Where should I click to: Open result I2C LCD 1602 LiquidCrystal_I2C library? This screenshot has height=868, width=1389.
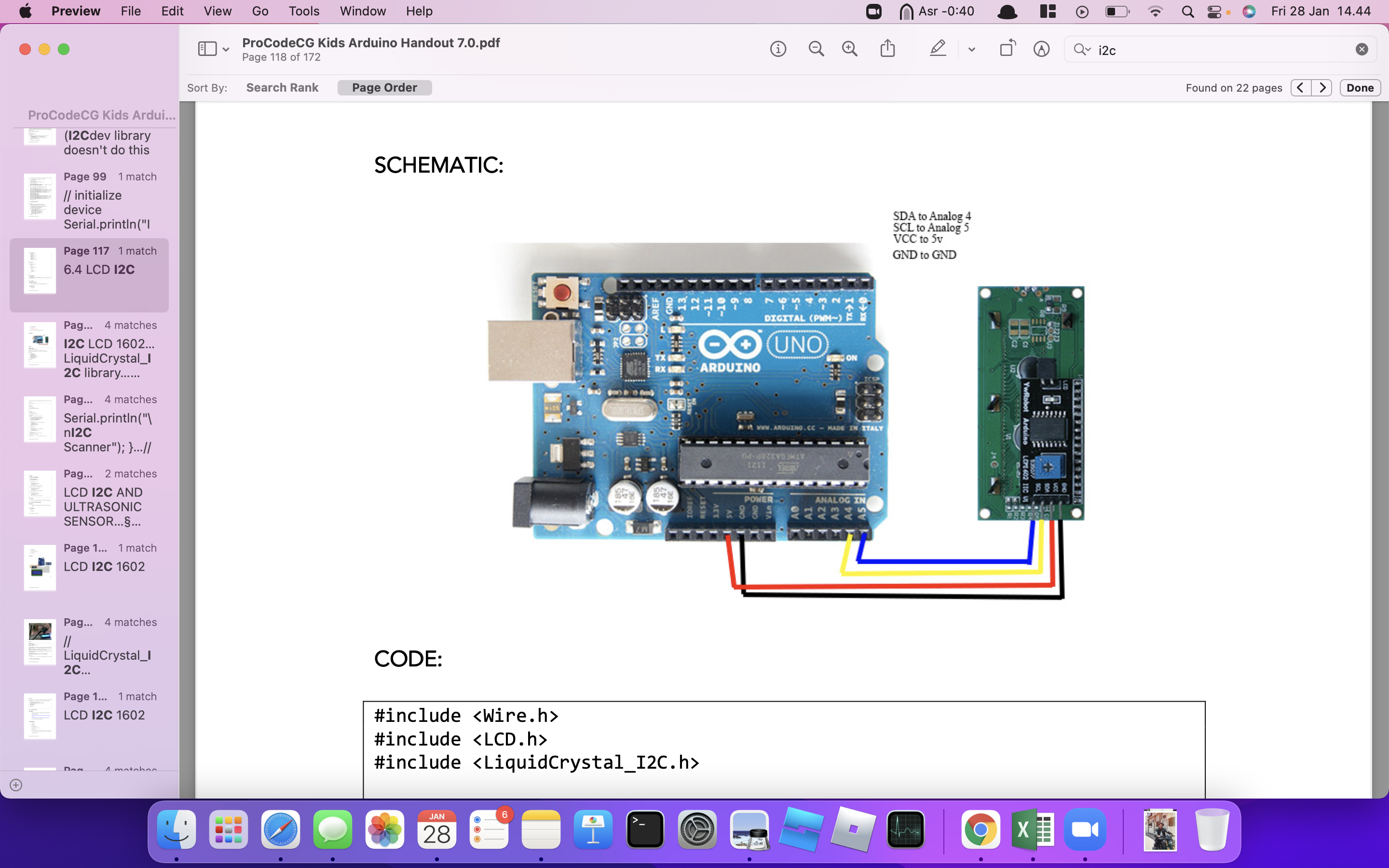pos(90,350)
